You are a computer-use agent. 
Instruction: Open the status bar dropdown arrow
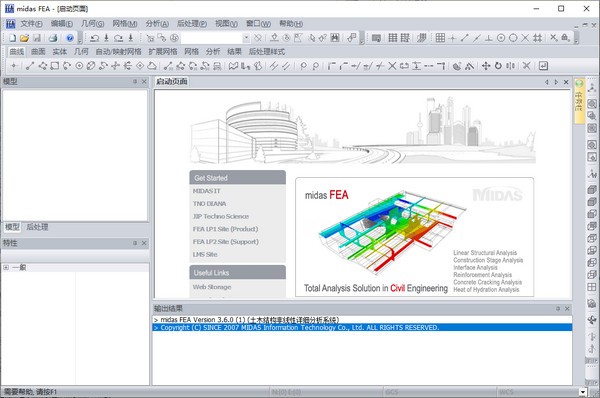coord(583,392)
